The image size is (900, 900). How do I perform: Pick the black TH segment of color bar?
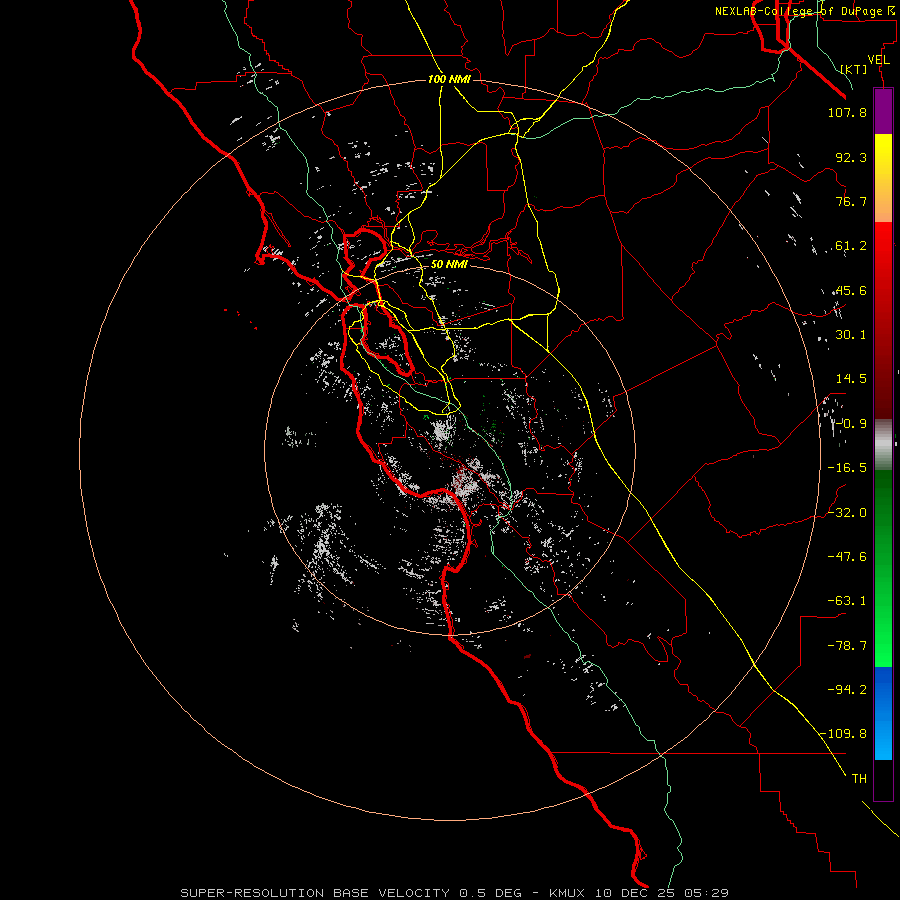point(883,780)
